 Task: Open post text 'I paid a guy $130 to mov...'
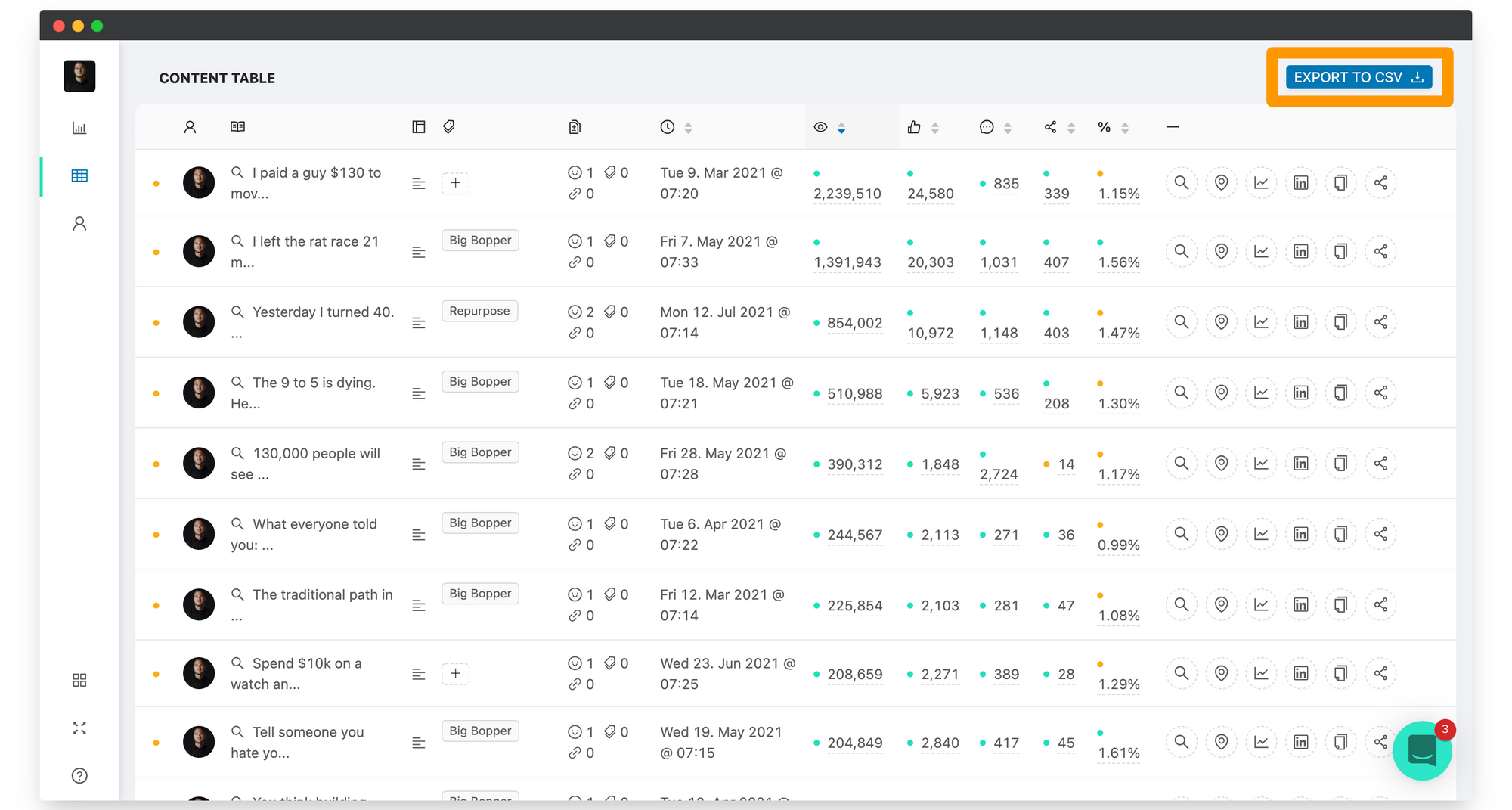(x=306, y=183)
